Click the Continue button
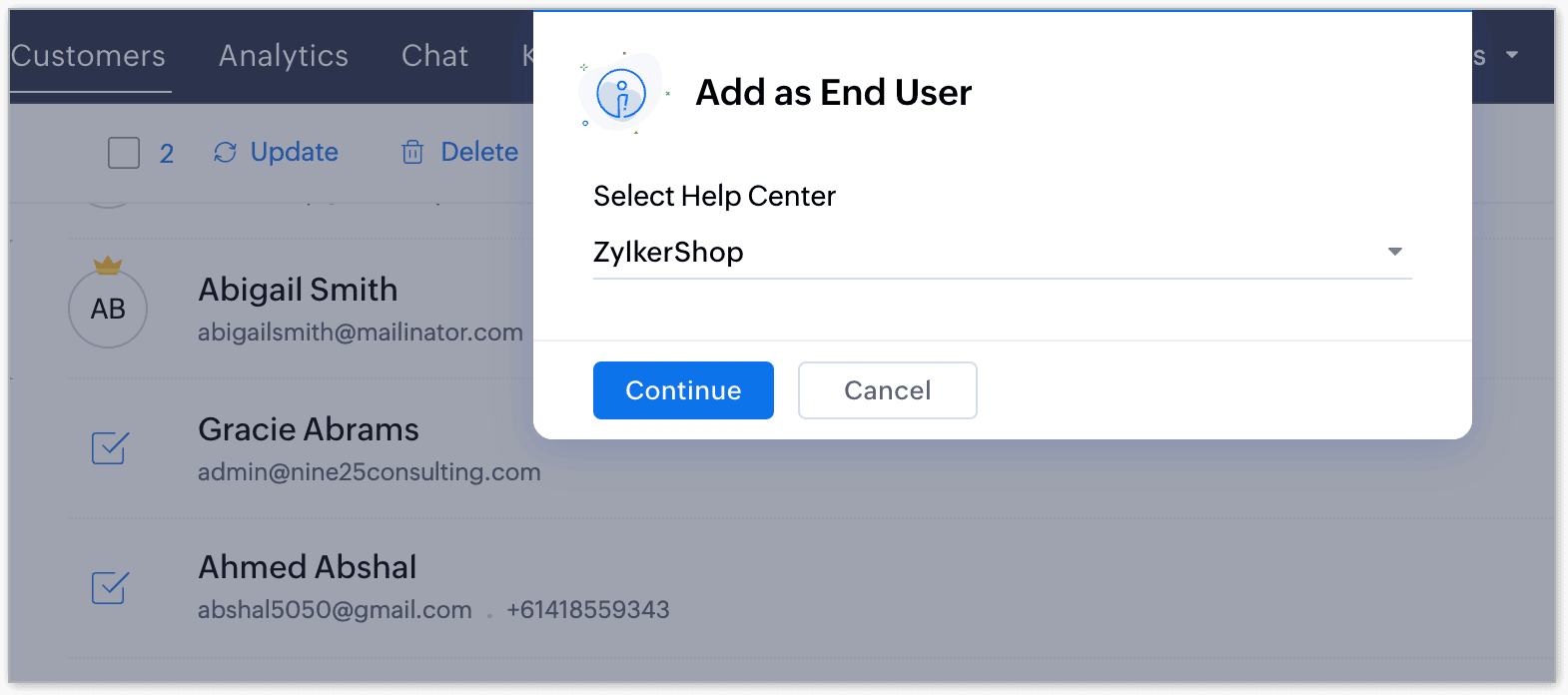The height and width of the screenshot is (695, 1568). pyautogui.click(x=683, y=390)
